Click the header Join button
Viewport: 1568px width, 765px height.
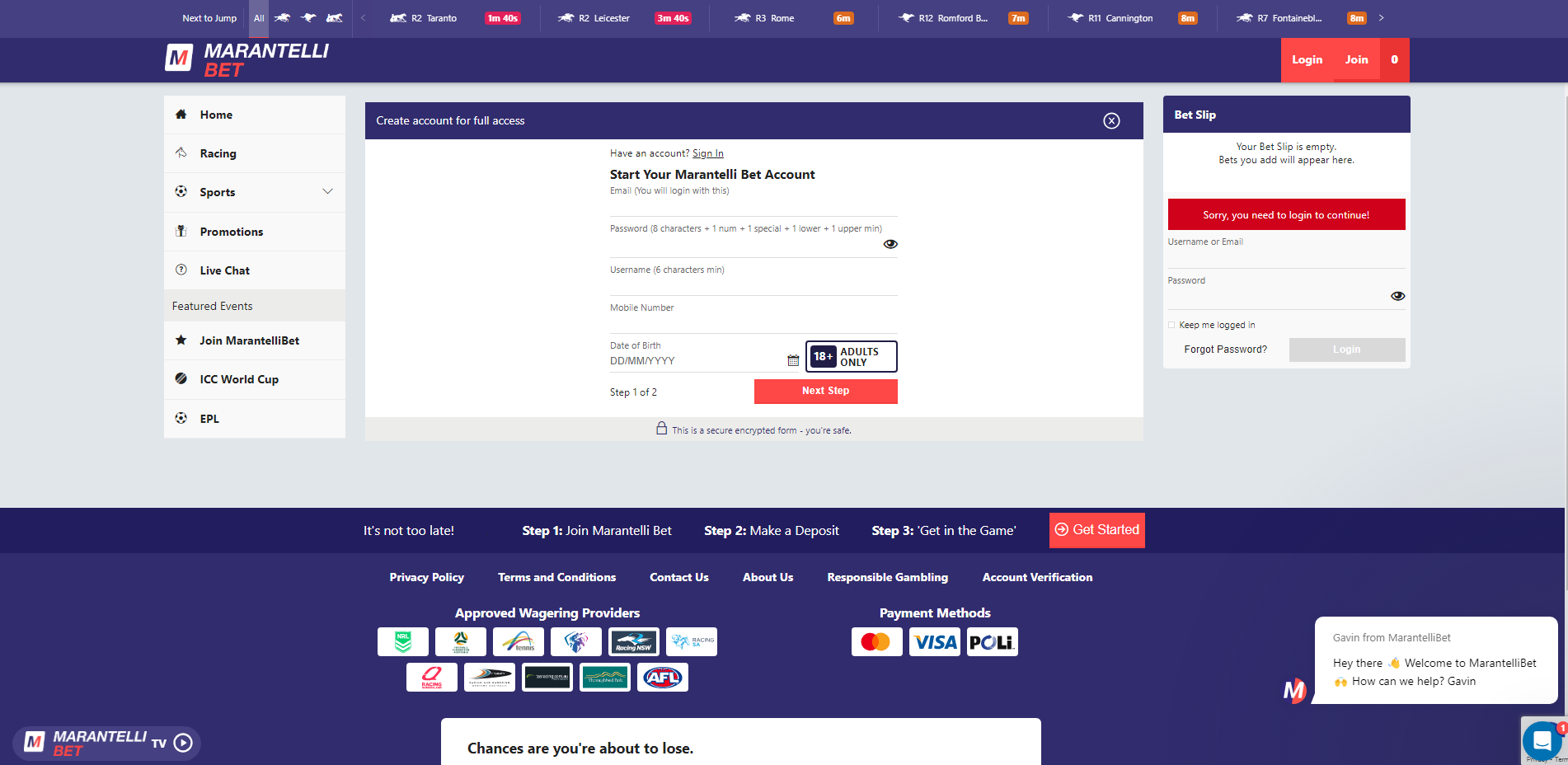[x=1356, y=59]
